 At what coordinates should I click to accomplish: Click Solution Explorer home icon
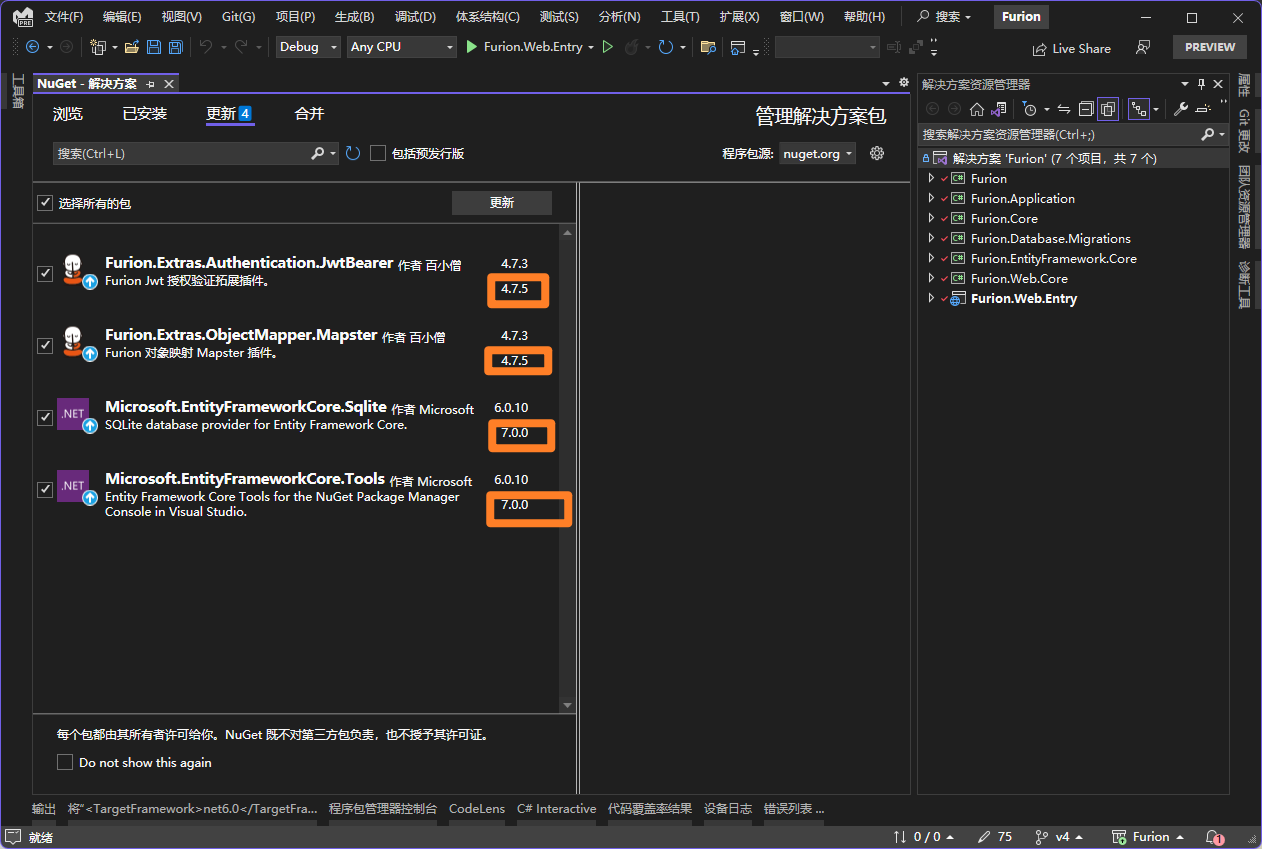[977, 109]
